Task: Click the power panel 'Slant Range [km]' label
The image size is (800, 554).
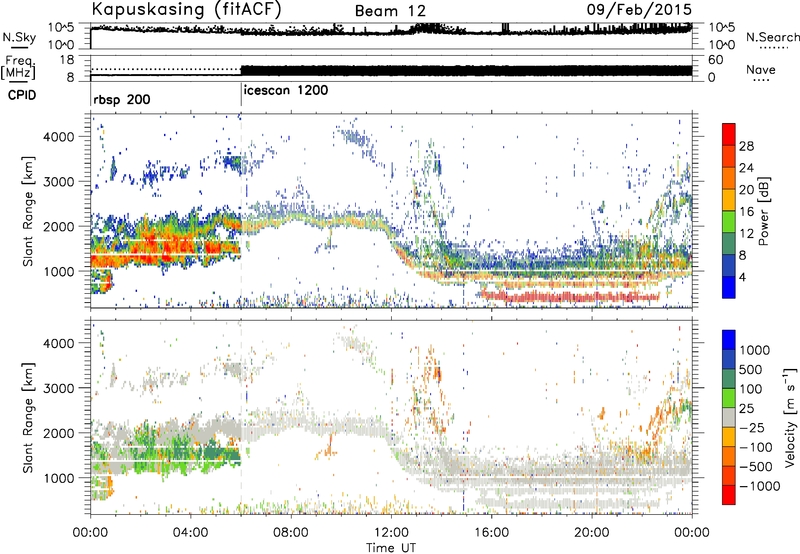Action: point(28,211)
